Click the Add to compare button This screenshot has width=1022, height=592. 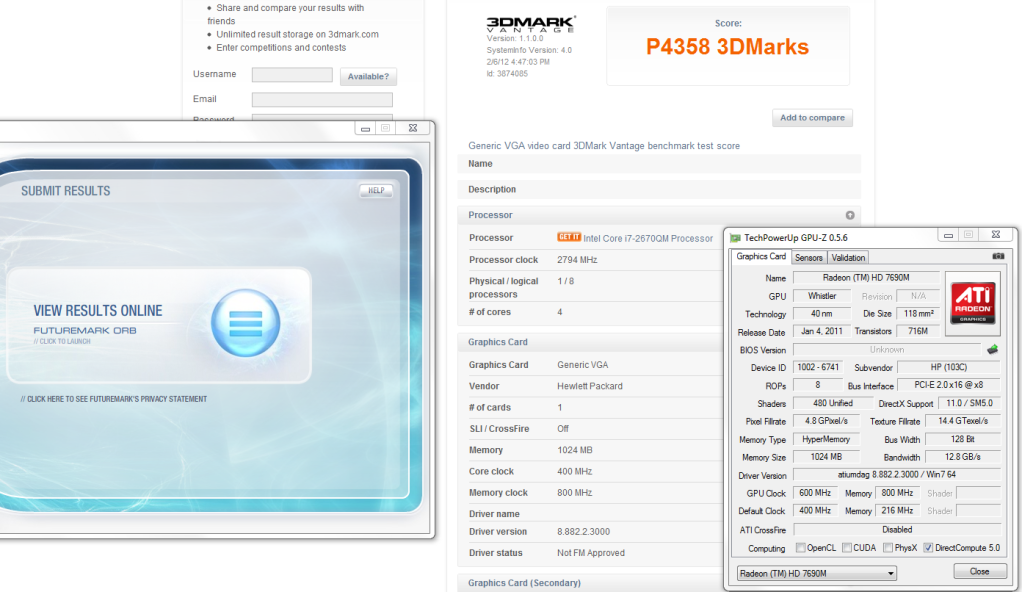tap(812, 118)
